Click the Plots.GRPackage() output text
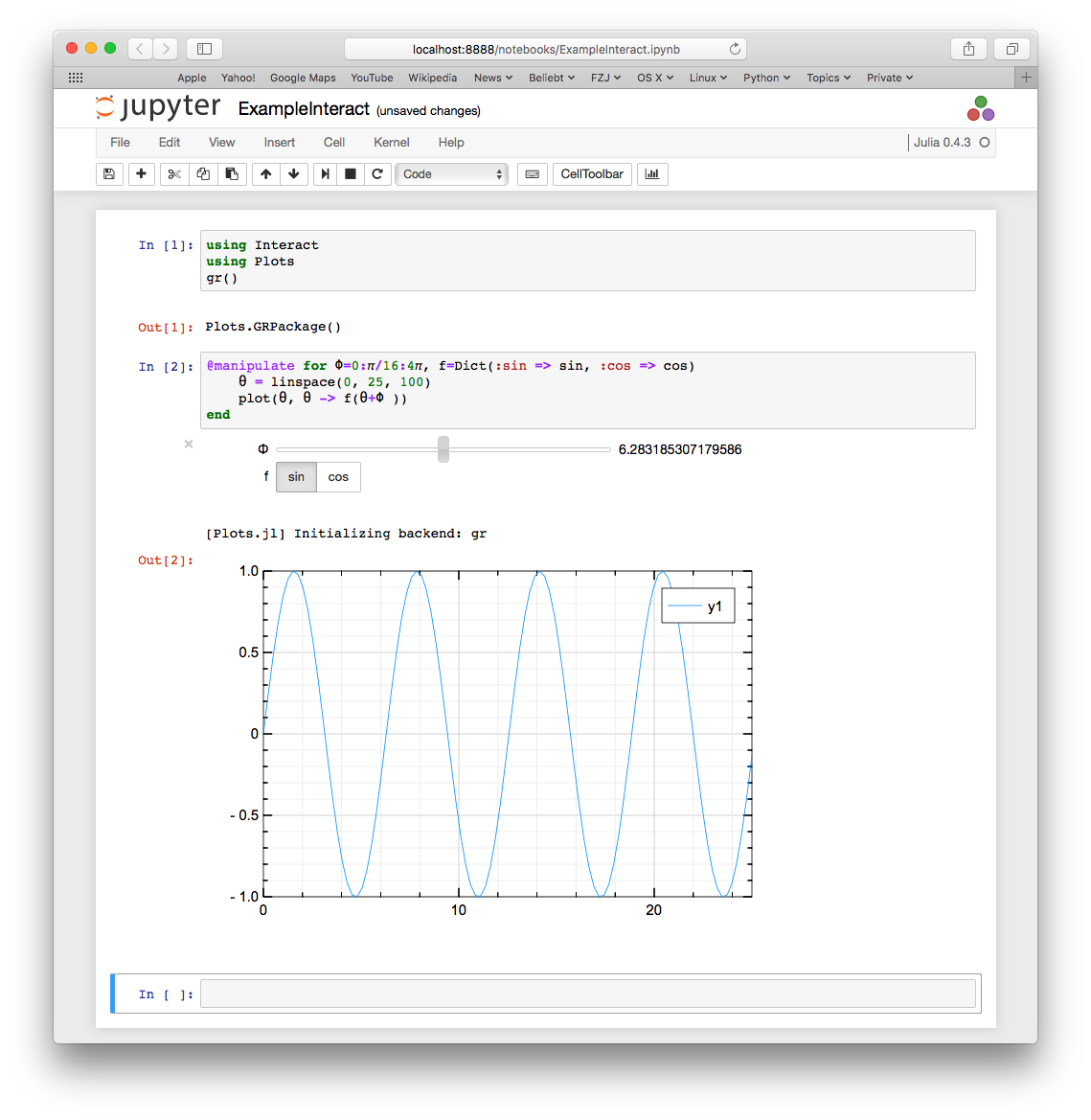 click(273, 327)
